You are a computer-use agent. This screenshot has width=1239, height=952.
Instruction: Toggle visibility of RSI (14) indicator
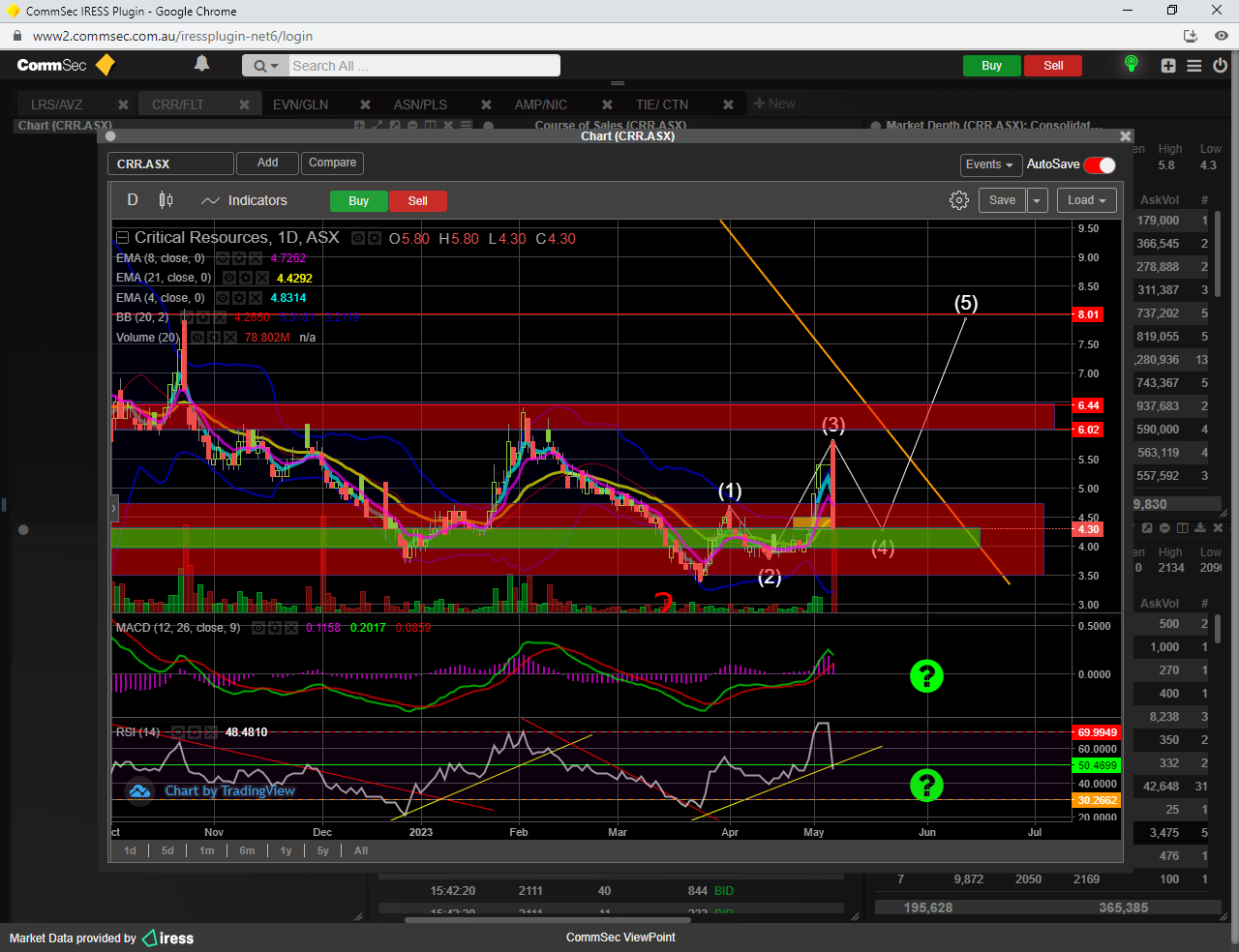click(x=178, y=732)
